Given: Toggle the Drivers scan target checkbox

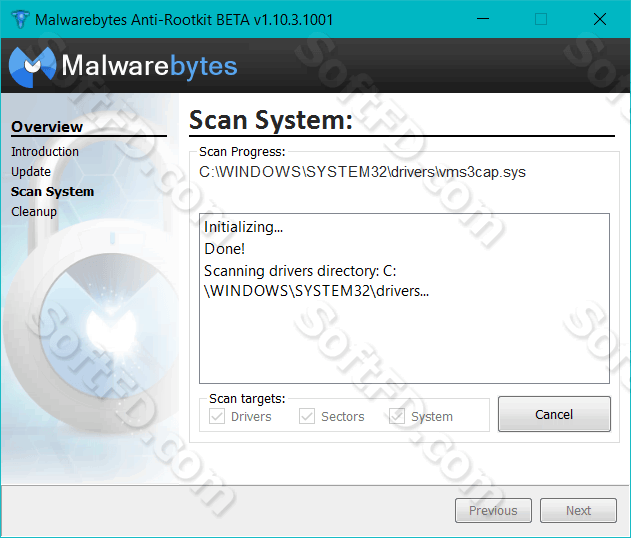Looking at the screenshot, I should (217, 416).
